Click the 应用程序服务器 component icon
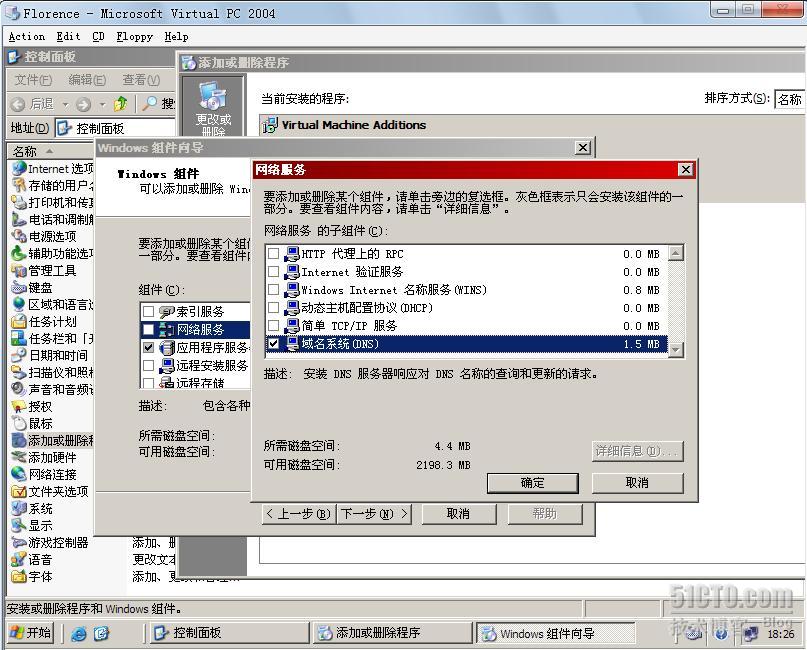The image size is (807, 650). pos(167,347)
